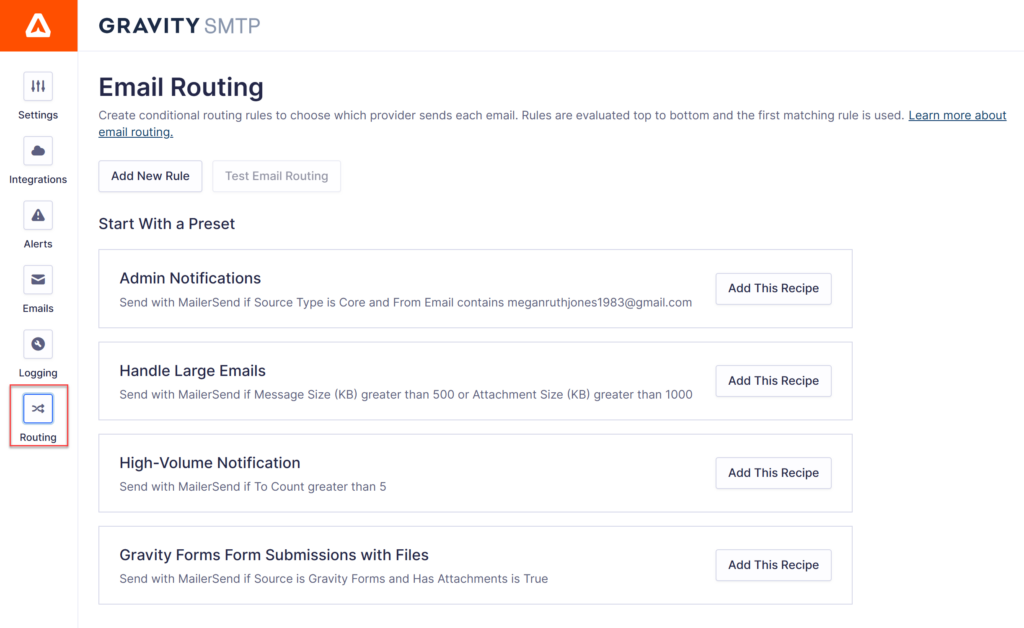Open the Integrations cloud icon

[x=38, y=151]
